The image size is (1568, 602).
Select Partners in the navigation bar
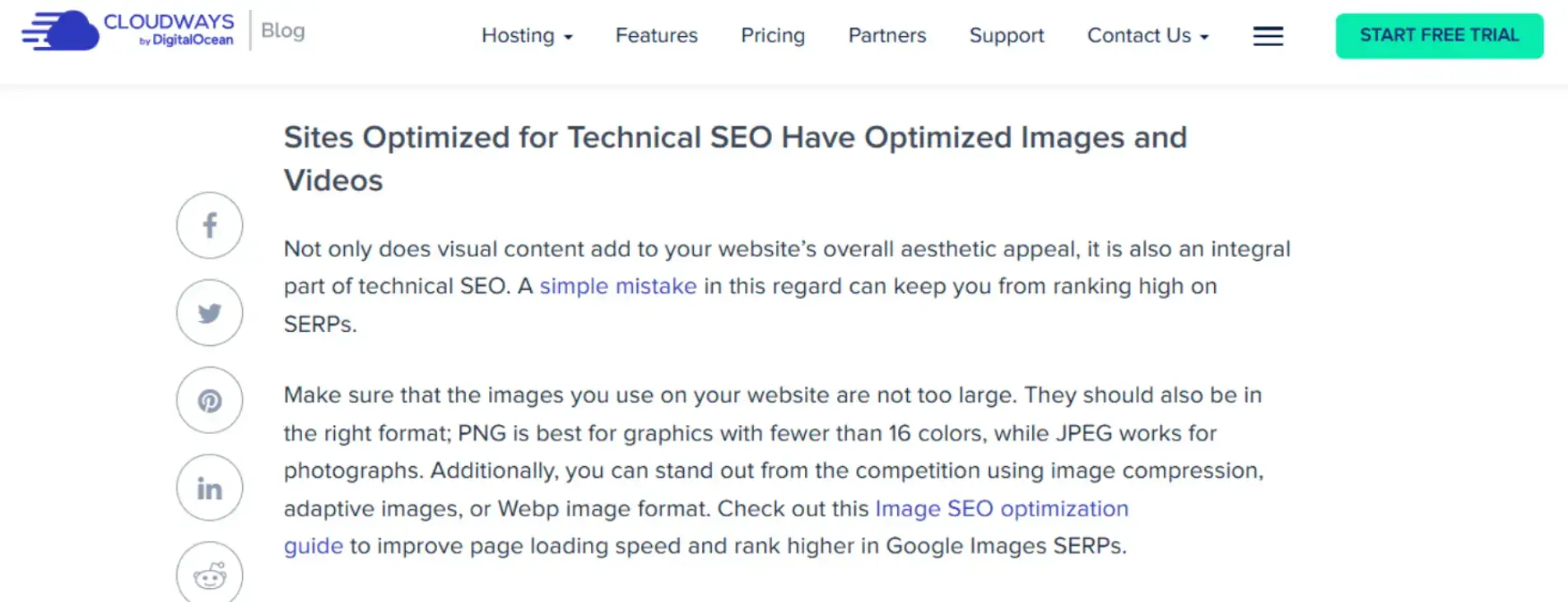[x=886, y=35]
